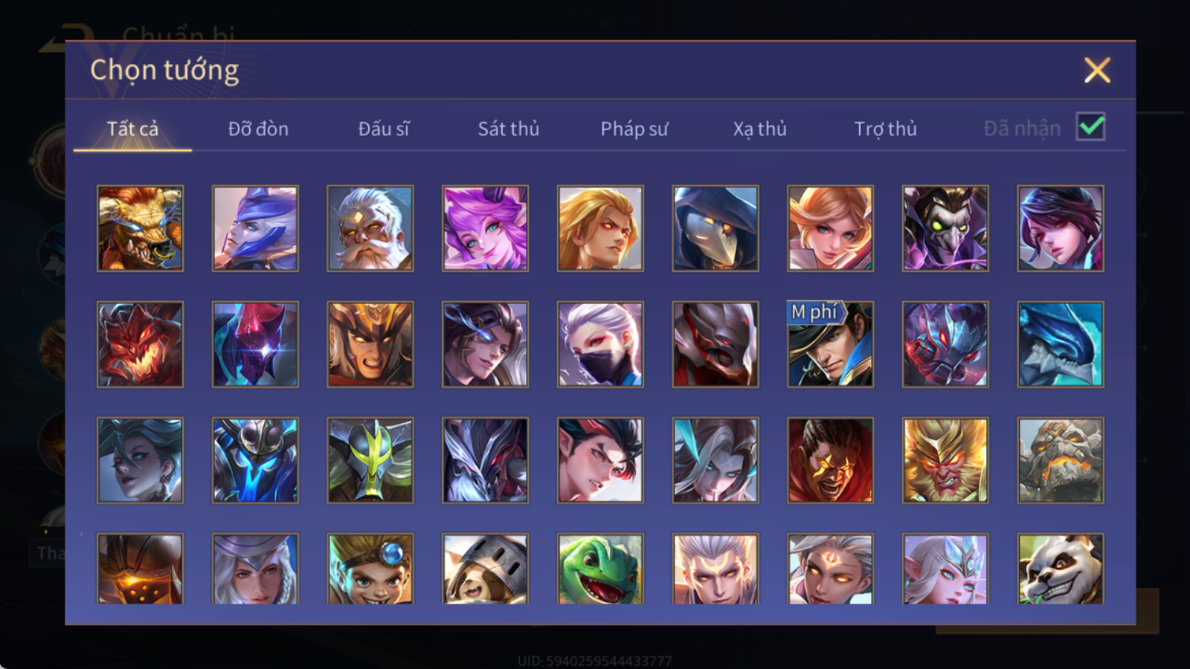Open the Trợ thủ tab
This screenshot has width=1190, height=669.
pyautogui.click(x=886, y=129)
